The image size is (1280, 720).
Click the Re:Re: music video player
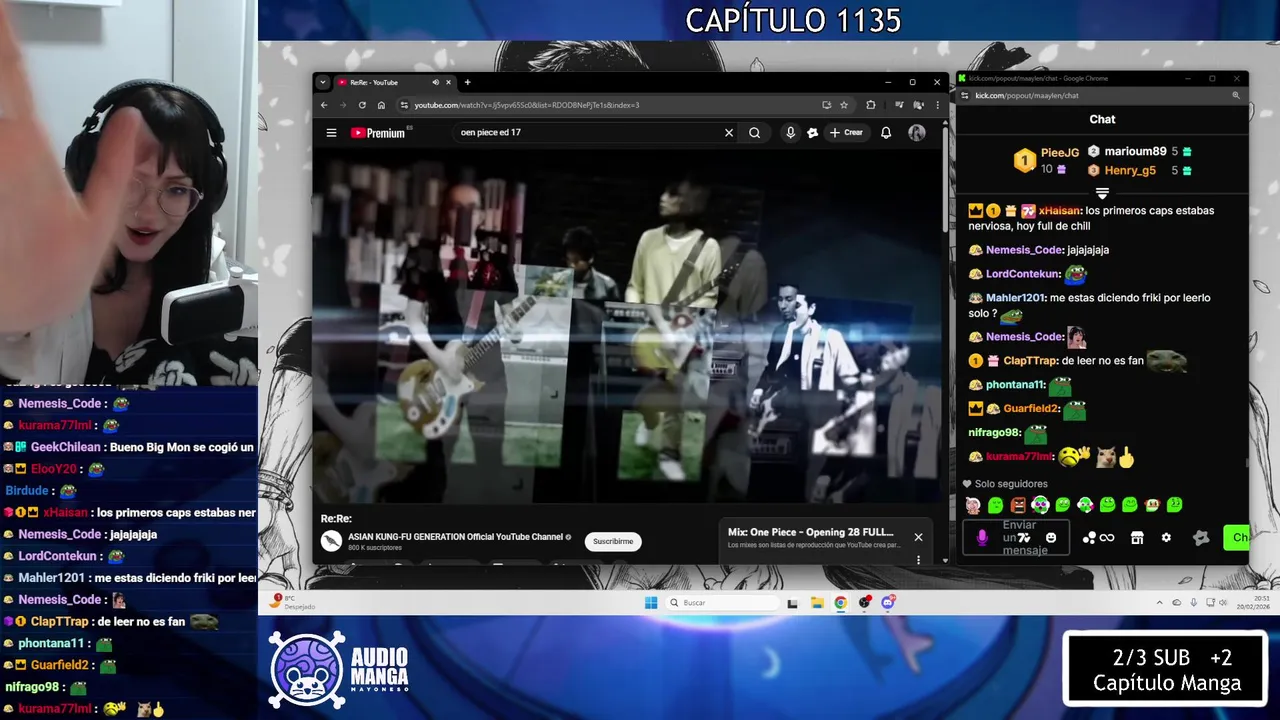pyautogui.click(x=627, y=325)
